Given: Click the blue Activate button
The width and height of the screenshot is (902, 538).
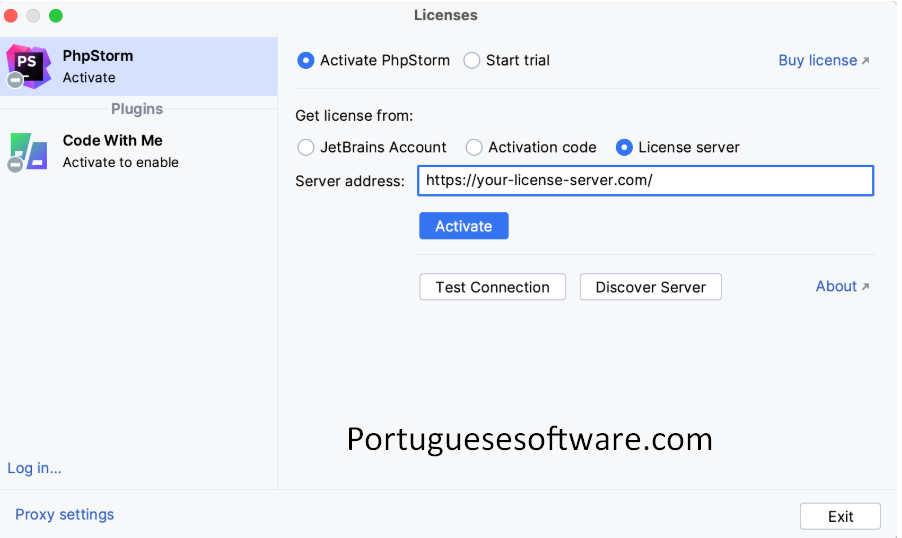Looking at the screenshot, I should 464,226.
